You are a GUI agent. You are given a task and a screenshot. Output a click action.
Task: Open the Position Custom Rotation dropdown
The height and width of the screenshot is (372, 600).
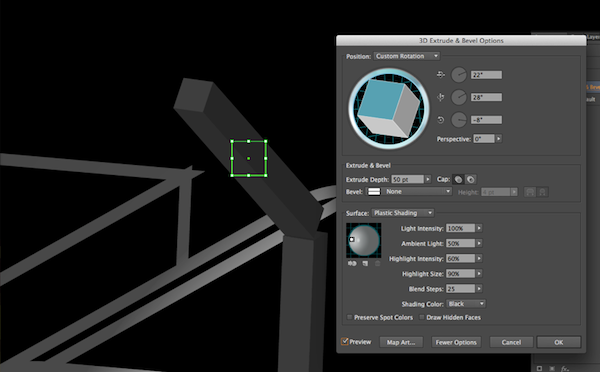[x=407, y=56]
